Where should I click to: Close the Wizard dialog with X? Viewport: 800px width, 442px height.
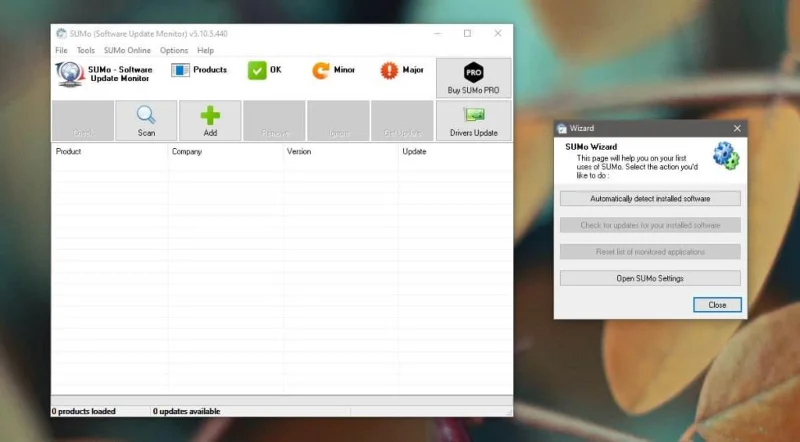click(737, 128)
